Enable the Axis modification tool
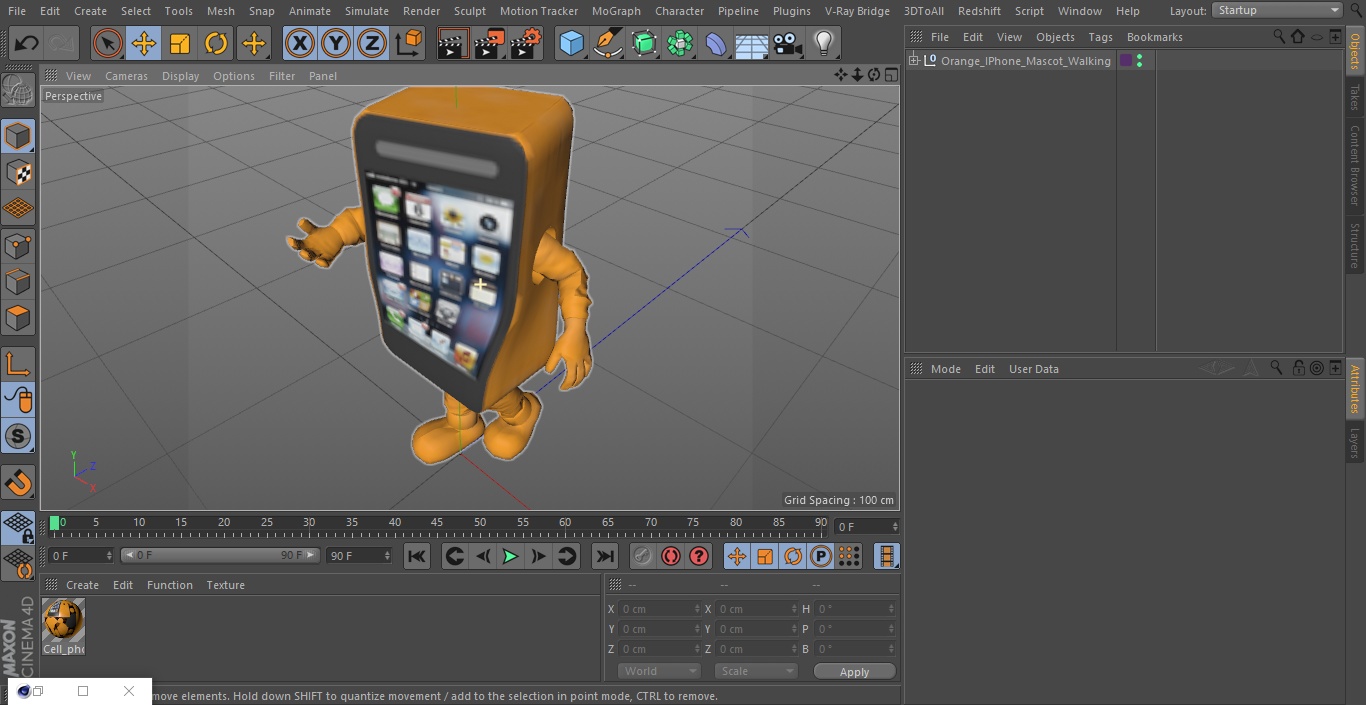This screenshot has width=1366, height=705. (18, 365)
